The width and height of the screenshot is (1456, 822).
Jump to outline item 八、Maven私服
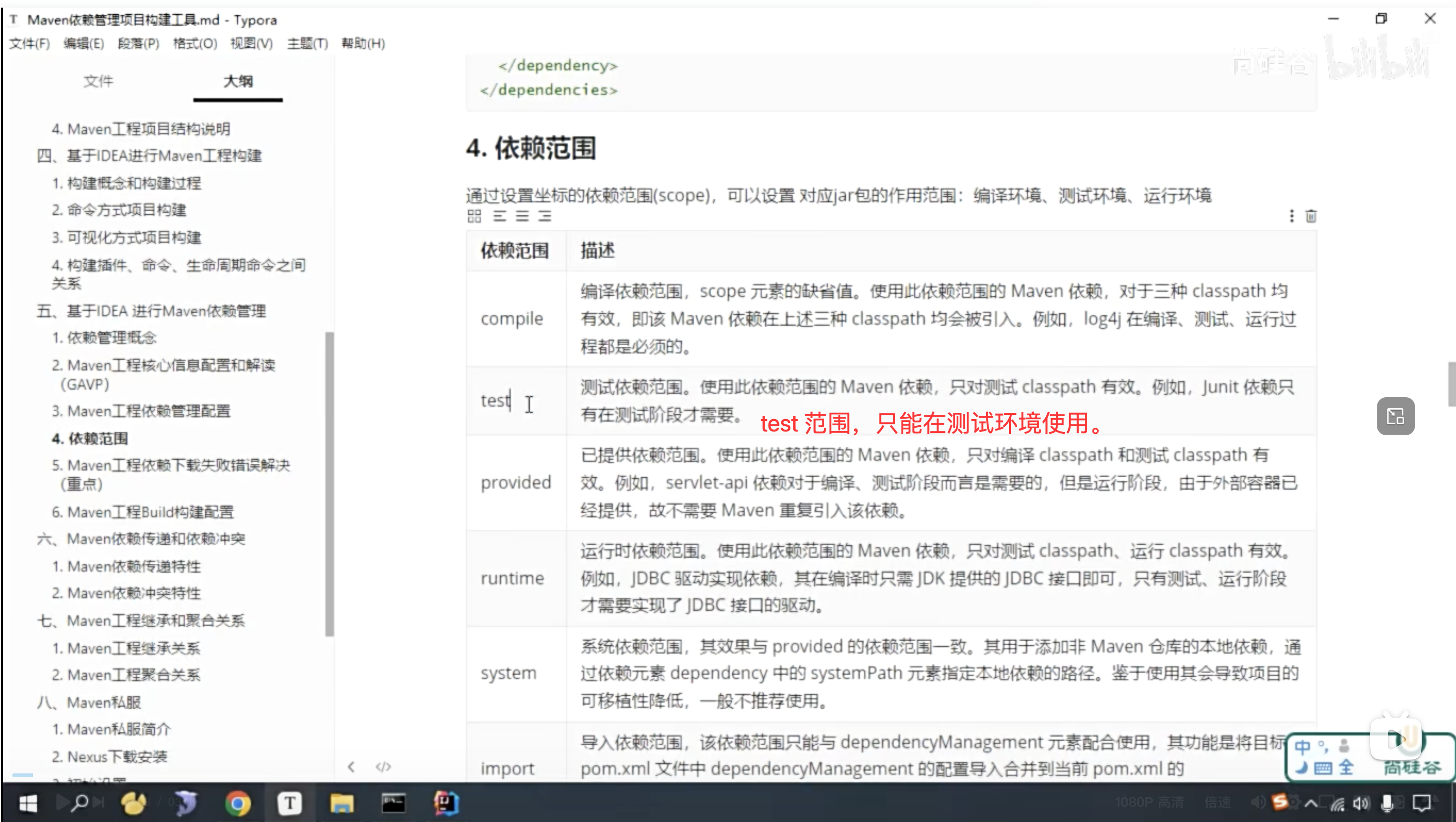click(x=89, y=702)
